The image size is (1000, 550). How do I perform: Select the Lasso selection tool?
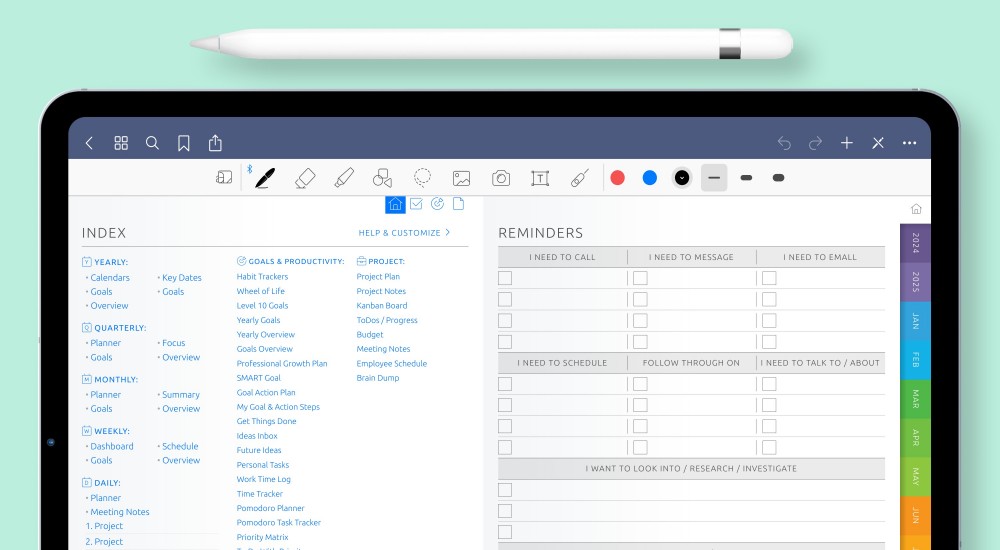click(422, 177)
